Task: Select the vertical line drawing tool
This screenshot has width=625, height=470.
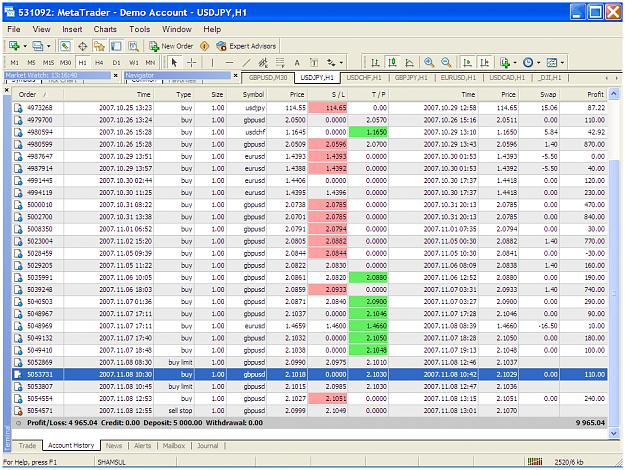Action: [212, 63]
